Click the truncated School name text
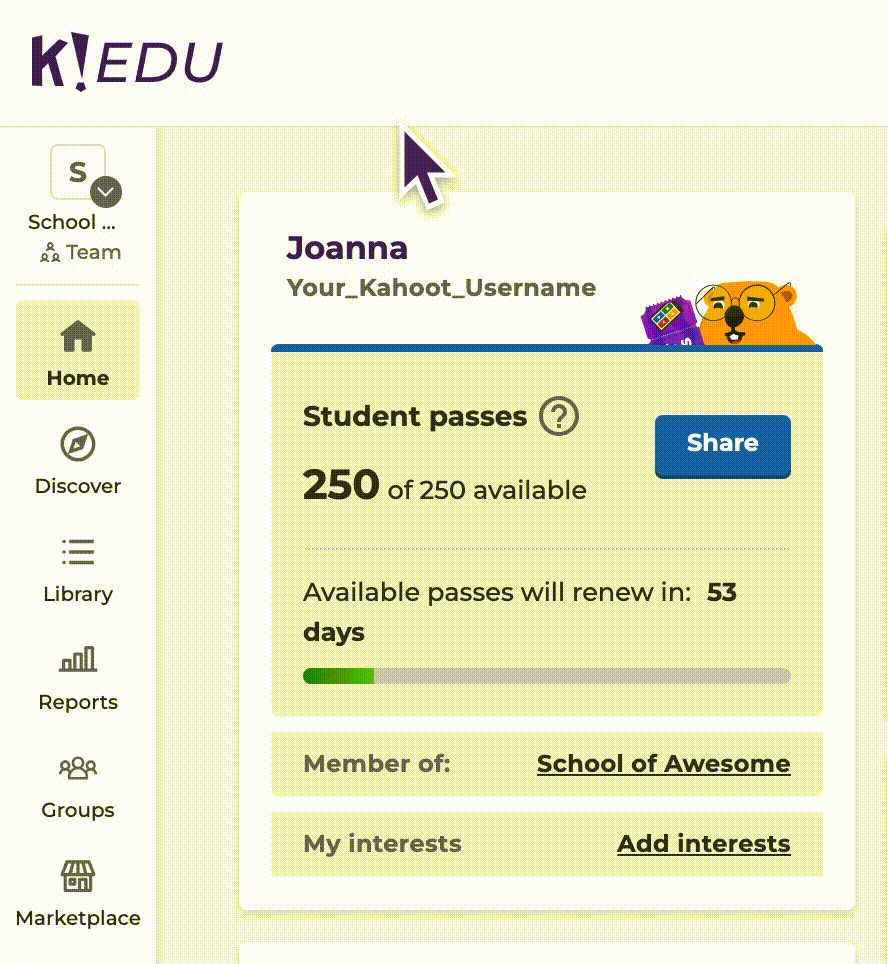 click(70, 222)
